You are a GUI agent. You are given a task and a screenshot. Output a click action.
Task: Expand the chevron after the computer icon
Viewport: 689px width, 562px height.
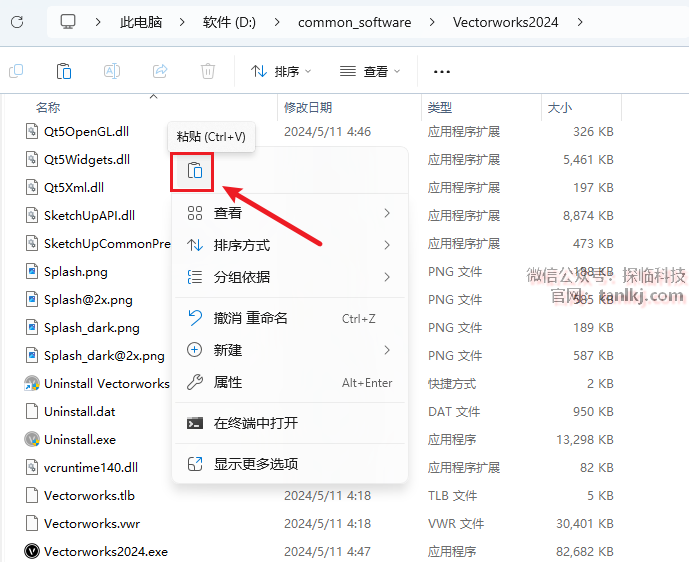coord(98,22)
